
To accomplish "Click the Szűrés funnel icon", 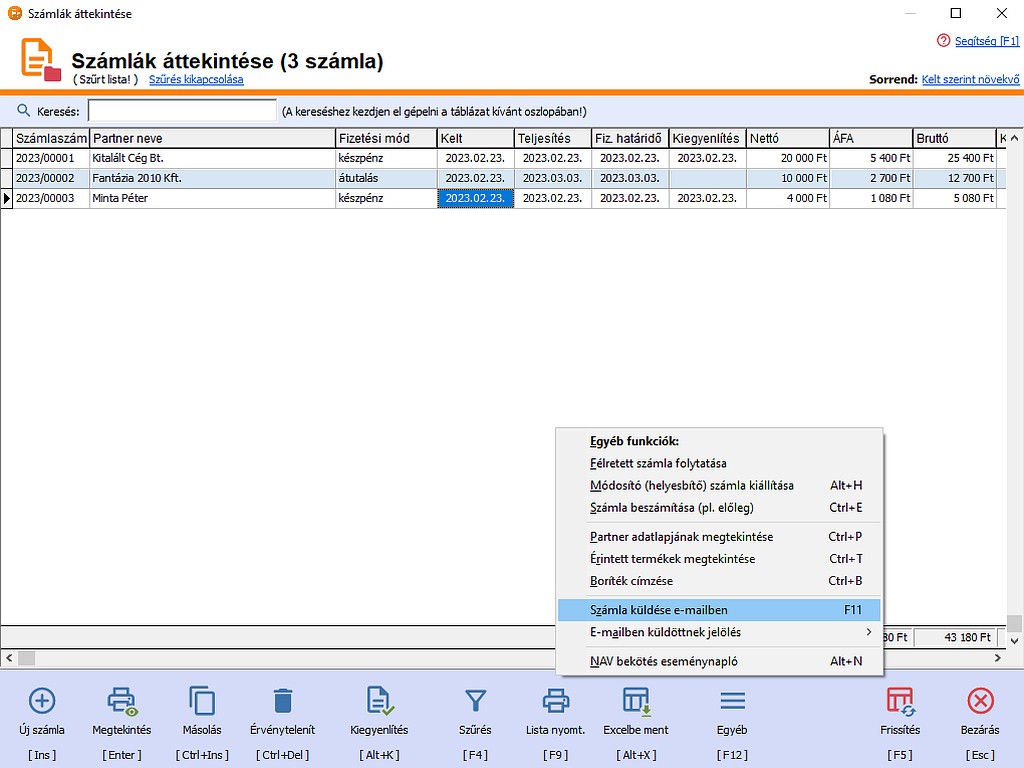I will (476, 701).
